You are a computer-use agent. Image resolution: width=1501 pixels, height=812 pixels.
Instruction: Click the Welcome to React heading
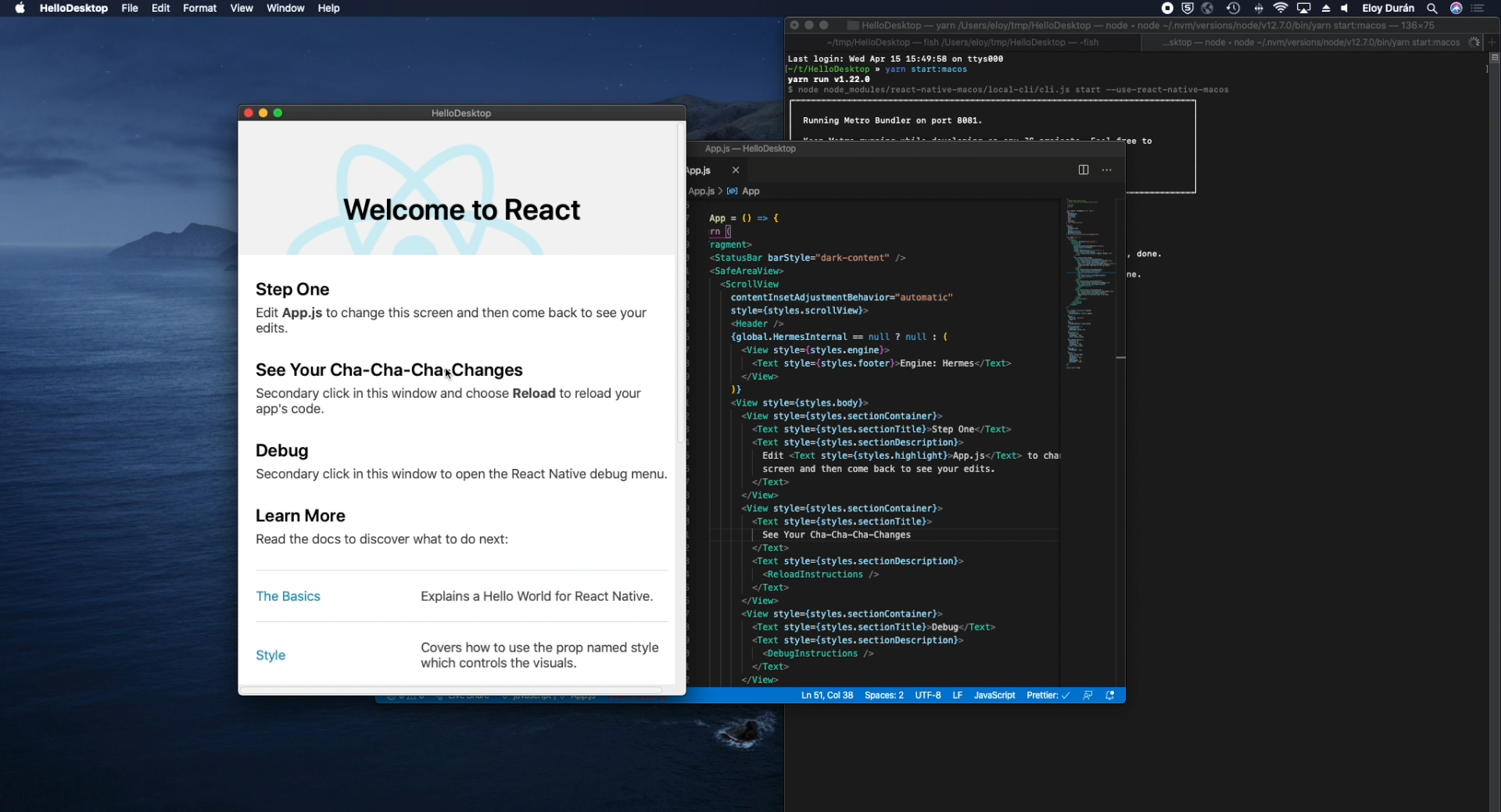click(461, 210)
